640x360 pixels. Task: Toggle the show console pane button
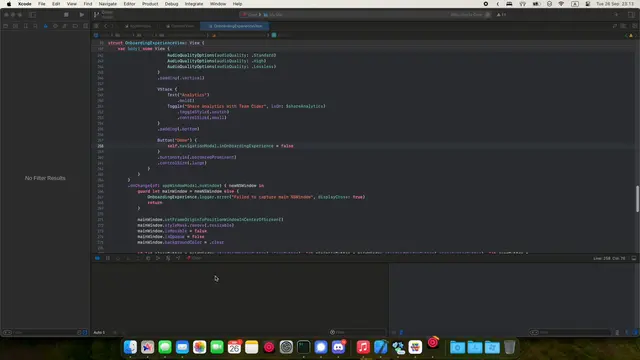pyautogui.click(x=635, y=333)
